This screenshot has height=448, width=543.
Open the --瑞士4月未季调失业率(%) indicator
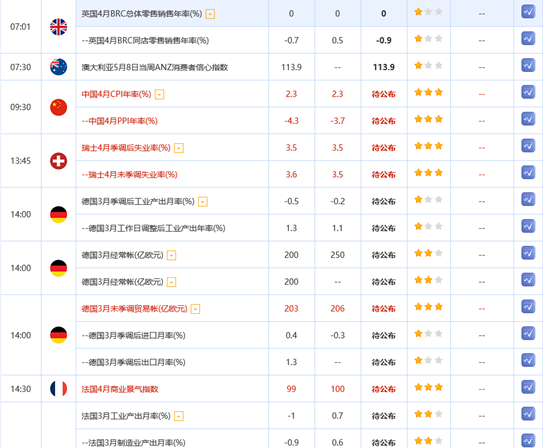tap(130, 174)
